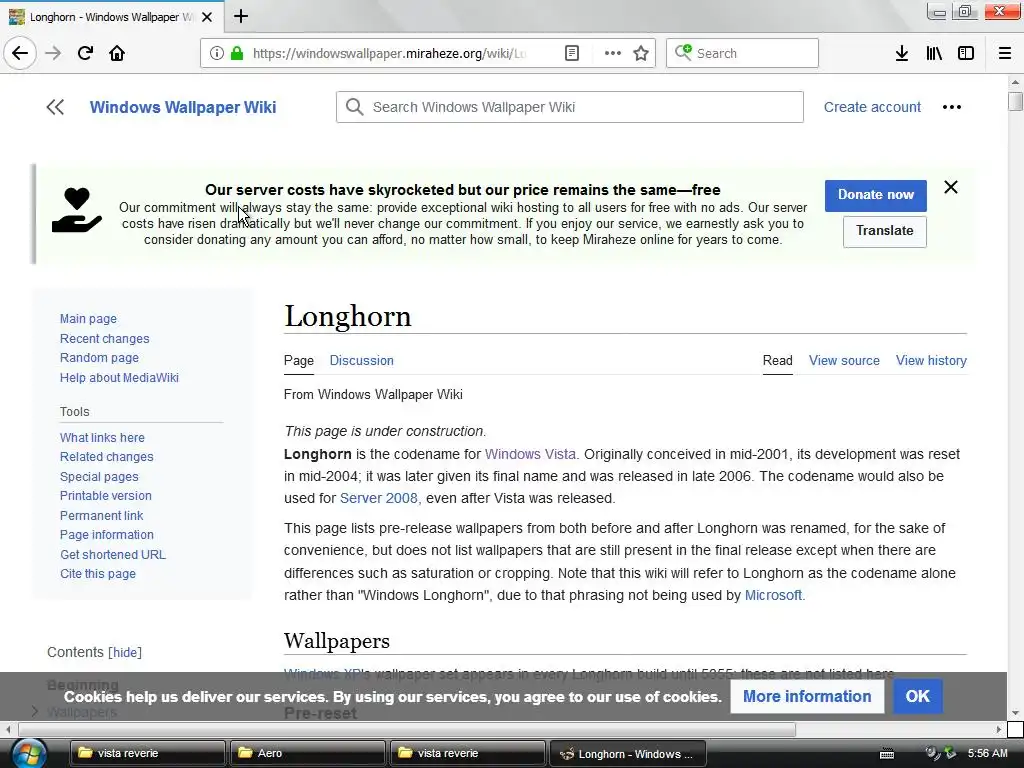Open the Firefox hamburger menu
1024x768 pixels.
click(1005, 53)
